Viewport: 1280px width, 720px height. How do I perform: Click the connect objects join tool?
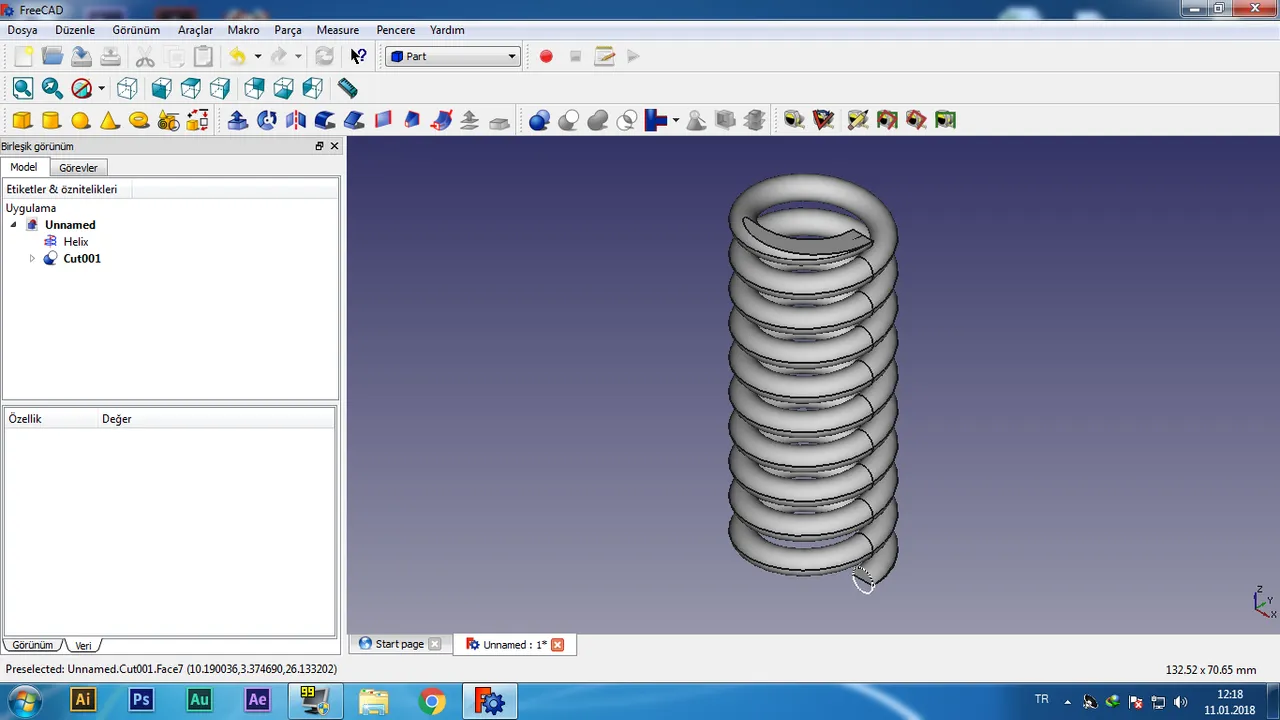click(656, 121)
